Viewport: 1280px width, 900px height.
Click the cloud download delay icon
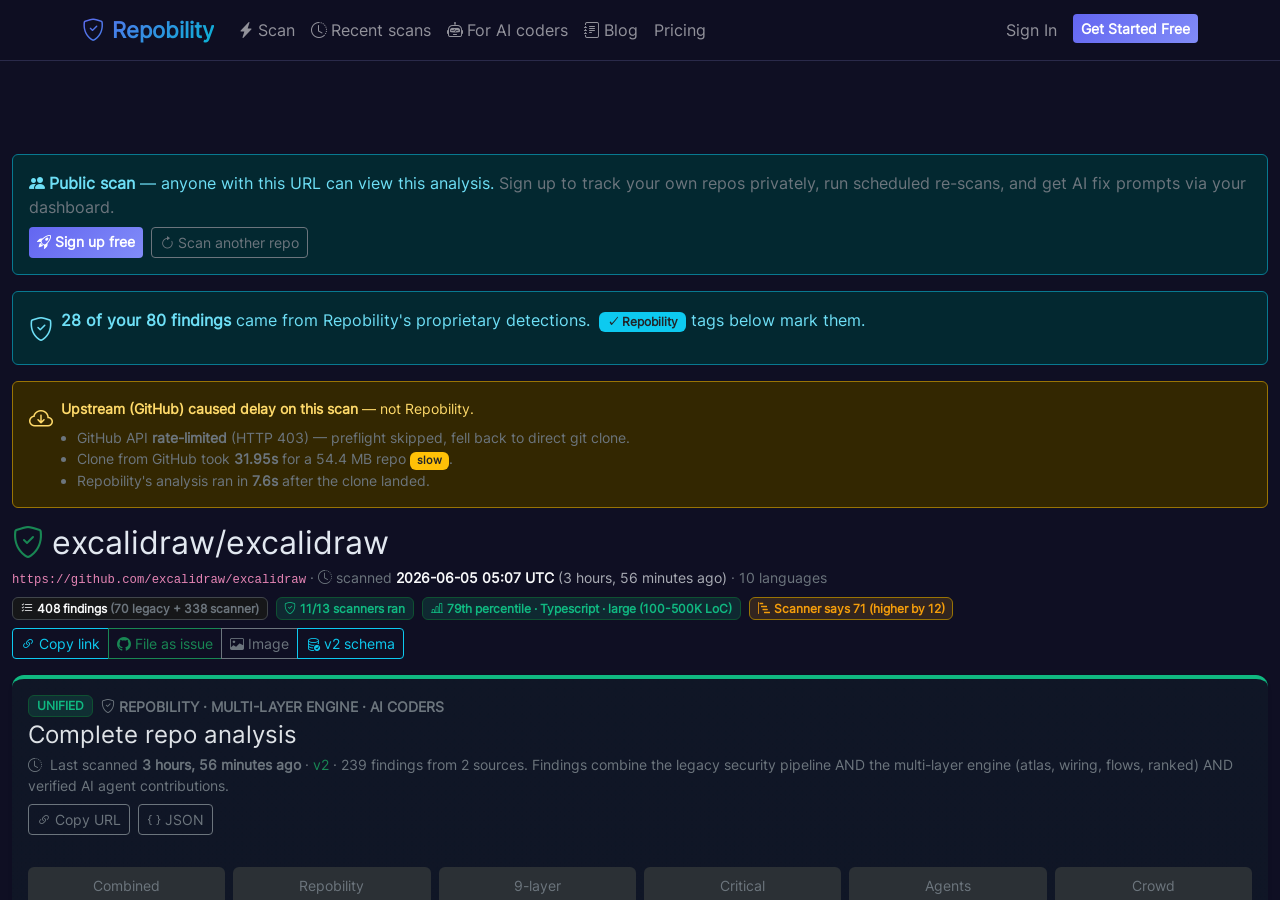click(41, 418)
